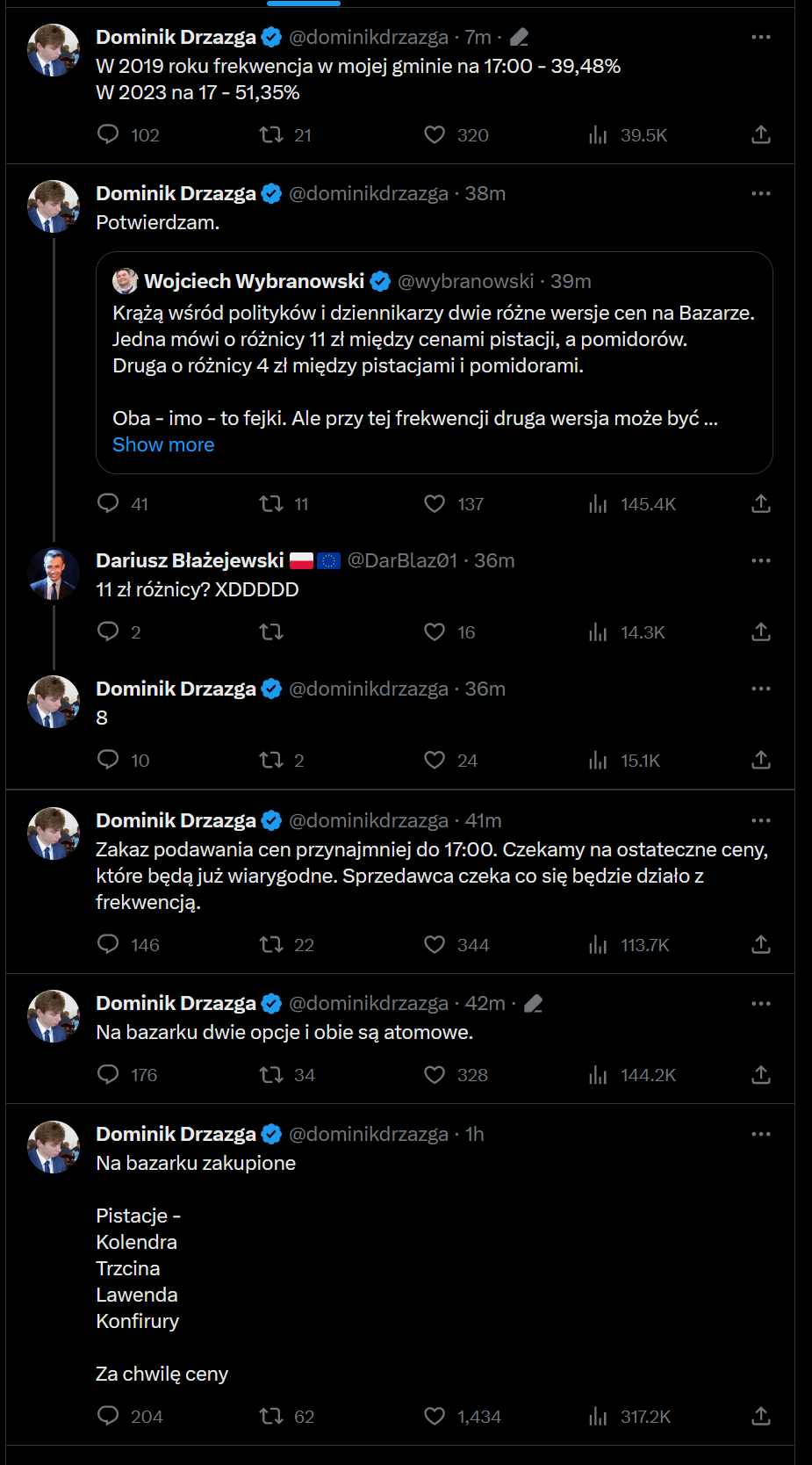
Task: Reply to the 'Potwierdzam.' tweet
Action: (108, 503)
